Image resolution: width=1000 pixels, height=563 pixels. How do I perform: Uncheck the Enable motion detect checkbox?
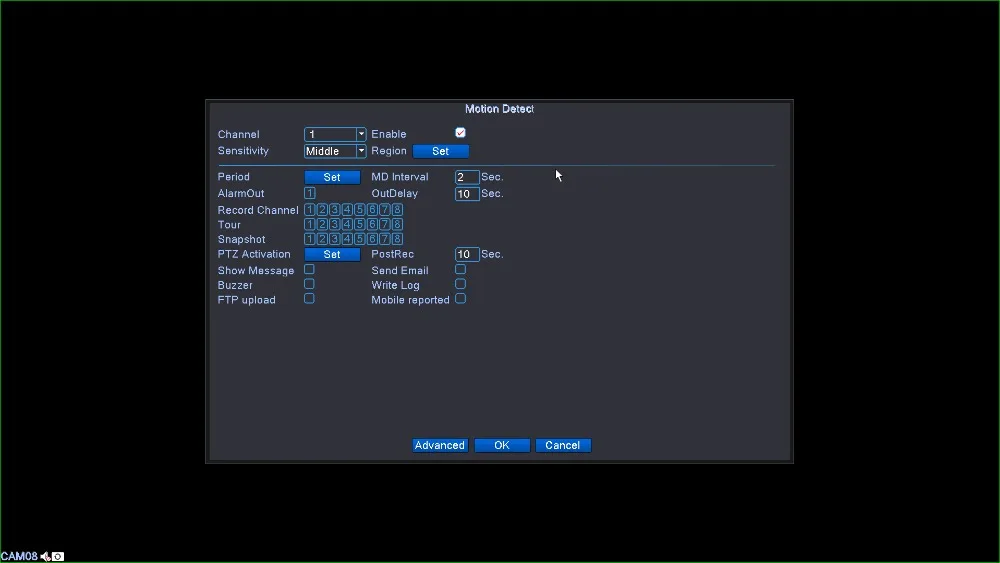pos(460,133)
